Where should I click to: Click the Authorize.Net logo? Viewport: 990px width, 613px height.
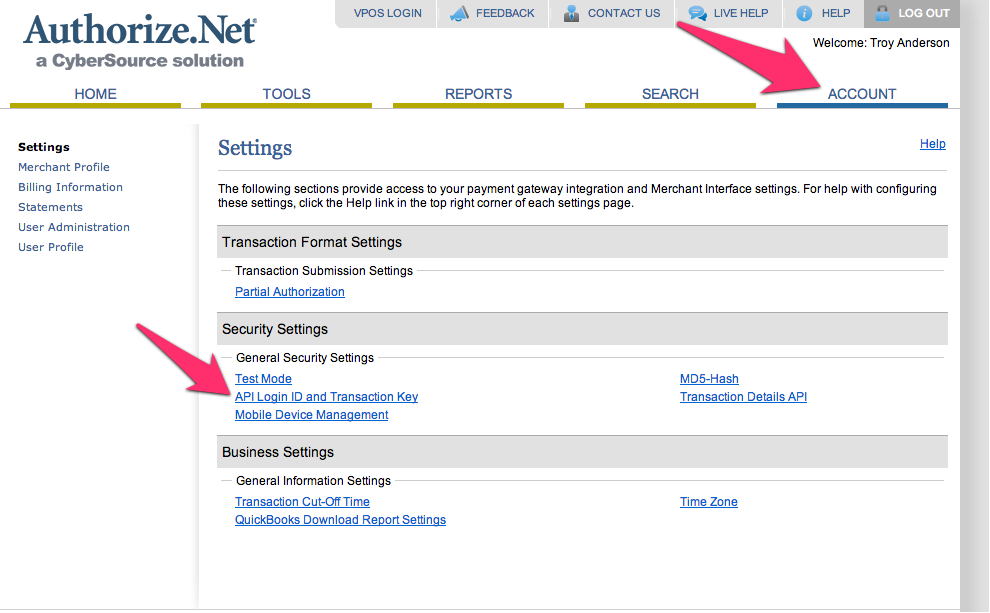139,40
